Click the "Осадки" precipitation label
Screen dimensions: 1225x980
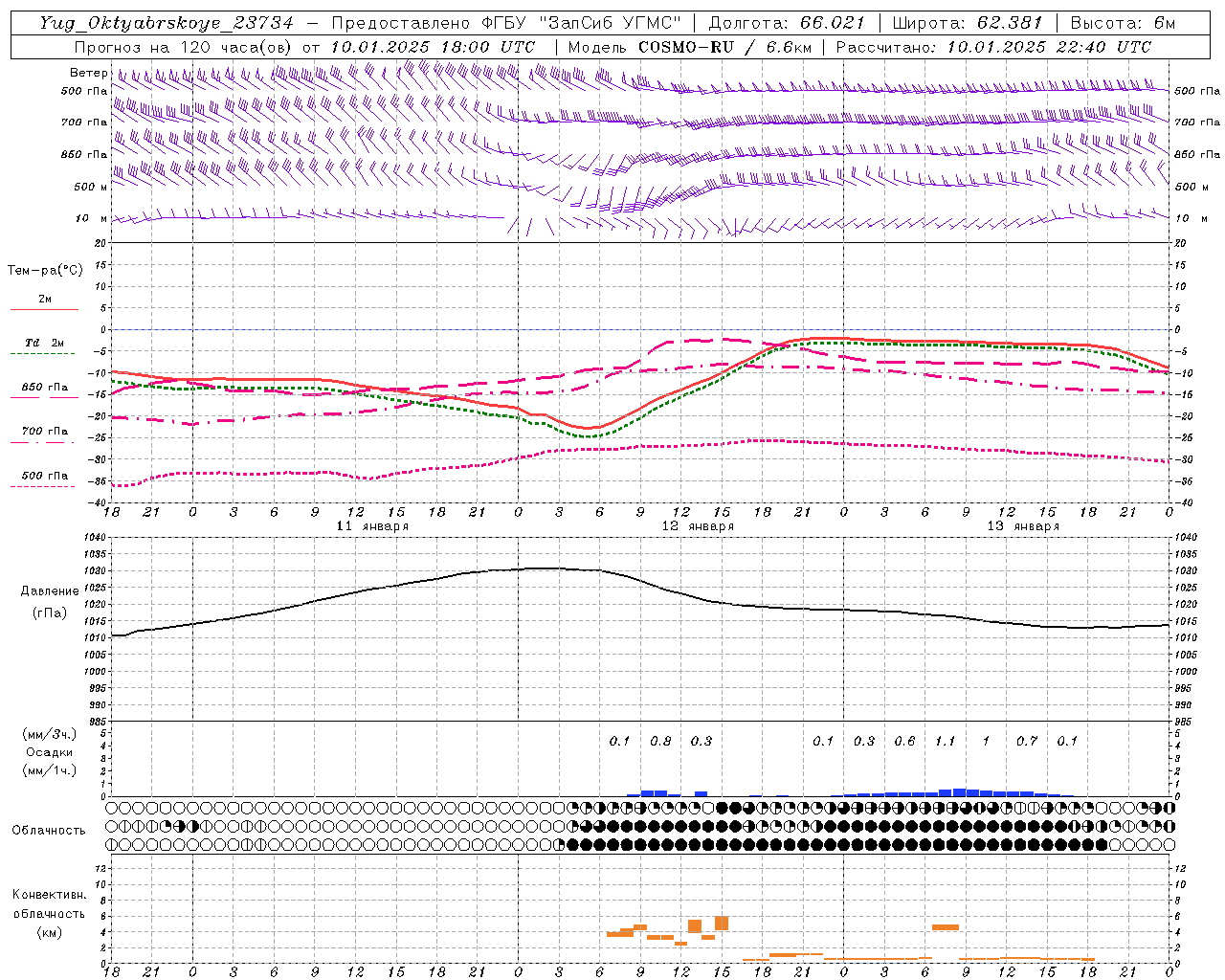[50, 752]
